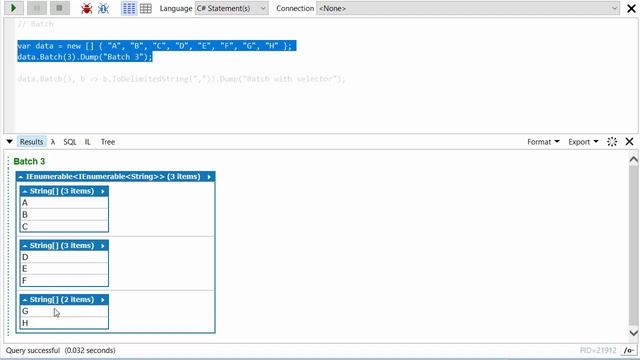Open the Connection dropdown
Viewport: 640px width, 360px height.
[468, 9]
